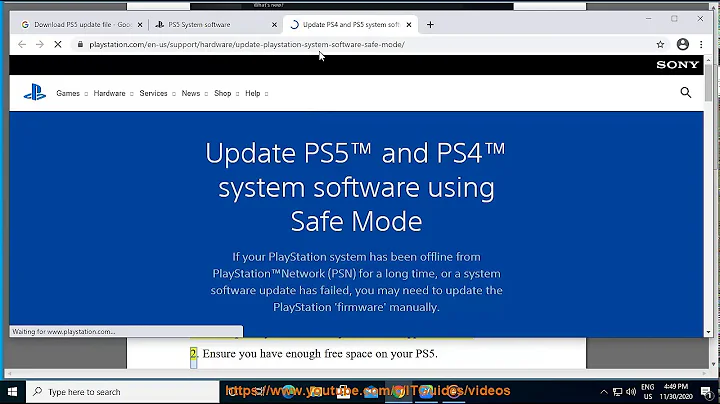Expand the Shop navigation menu
This screenshot has height=404, width=720.
pyautogui.click(x=226, y=93)
